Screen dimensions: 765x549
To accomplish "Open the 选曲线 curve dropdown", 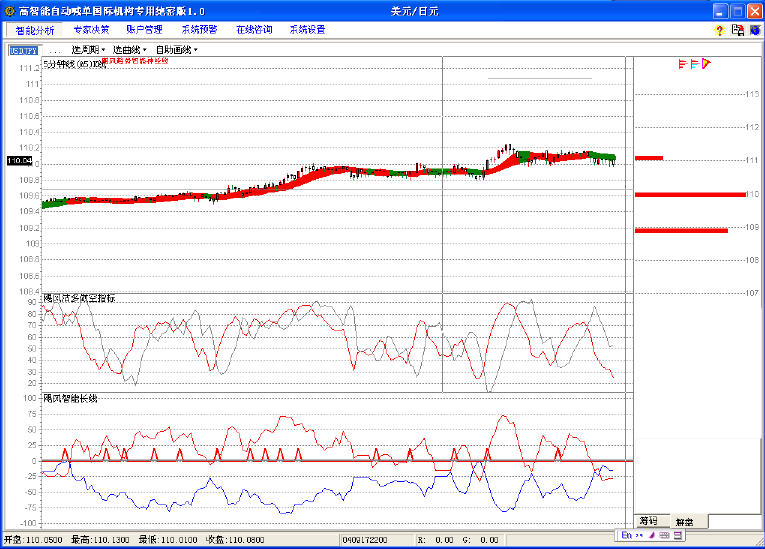I will 129,49.
